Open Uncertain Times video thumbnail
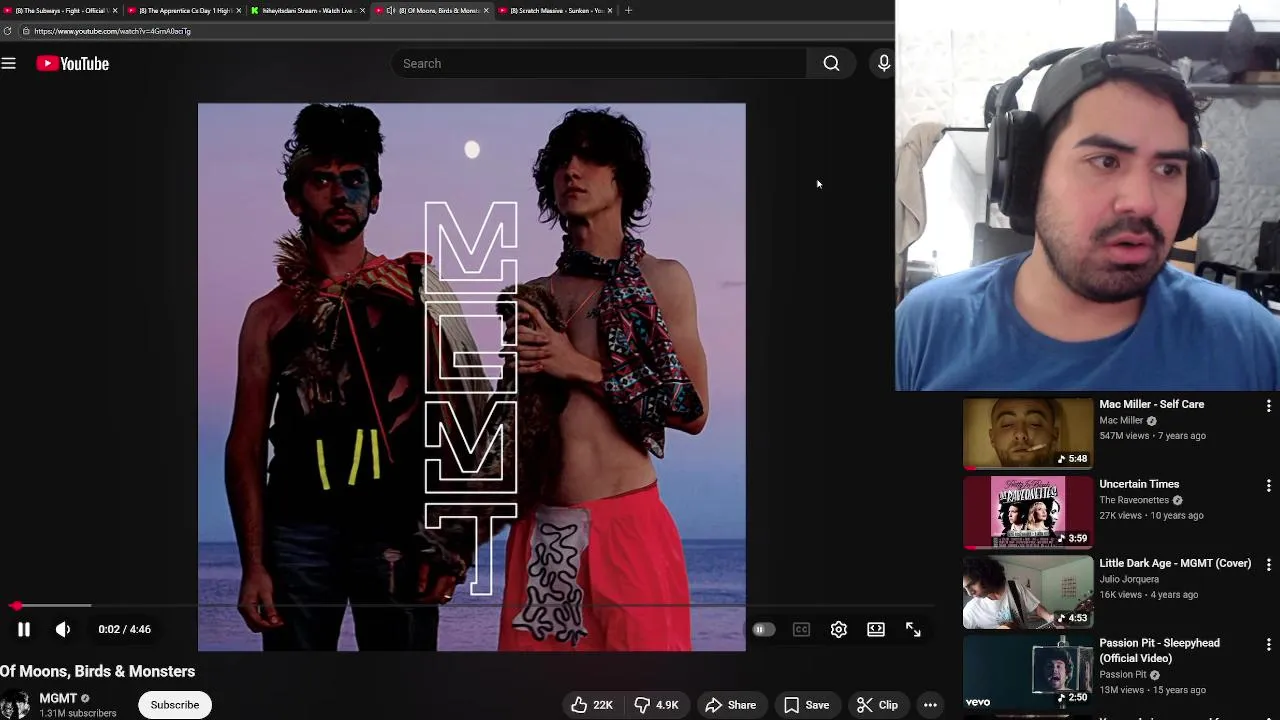Screen dimensions: 1280x720 pyautogui.click(x=1028, y=513)
